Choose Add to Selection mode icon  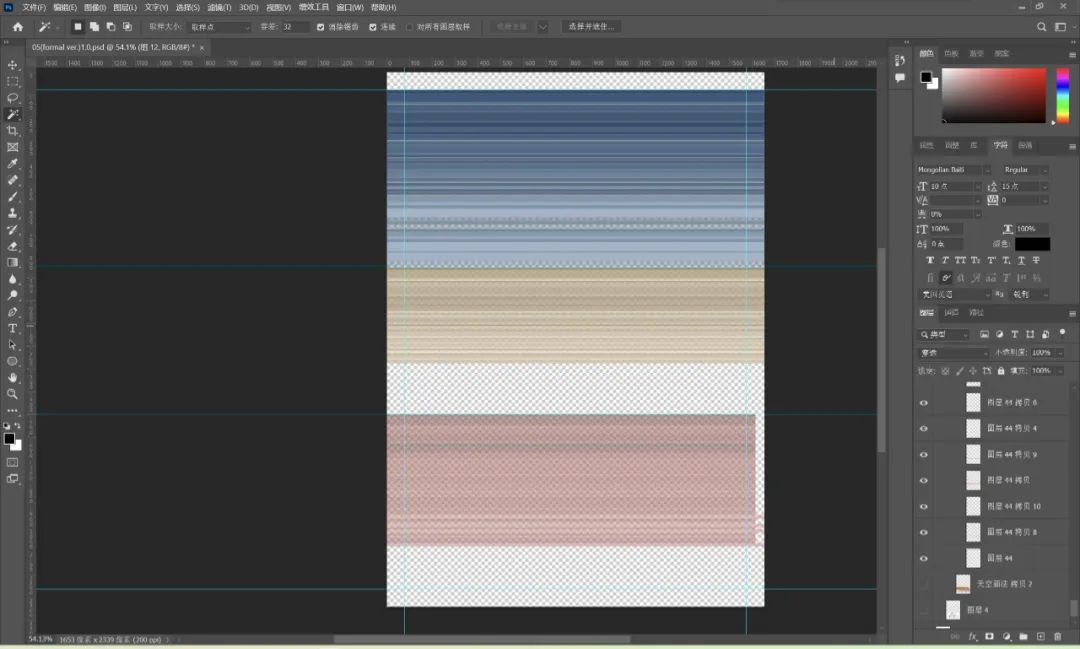[x=94, y=27]
